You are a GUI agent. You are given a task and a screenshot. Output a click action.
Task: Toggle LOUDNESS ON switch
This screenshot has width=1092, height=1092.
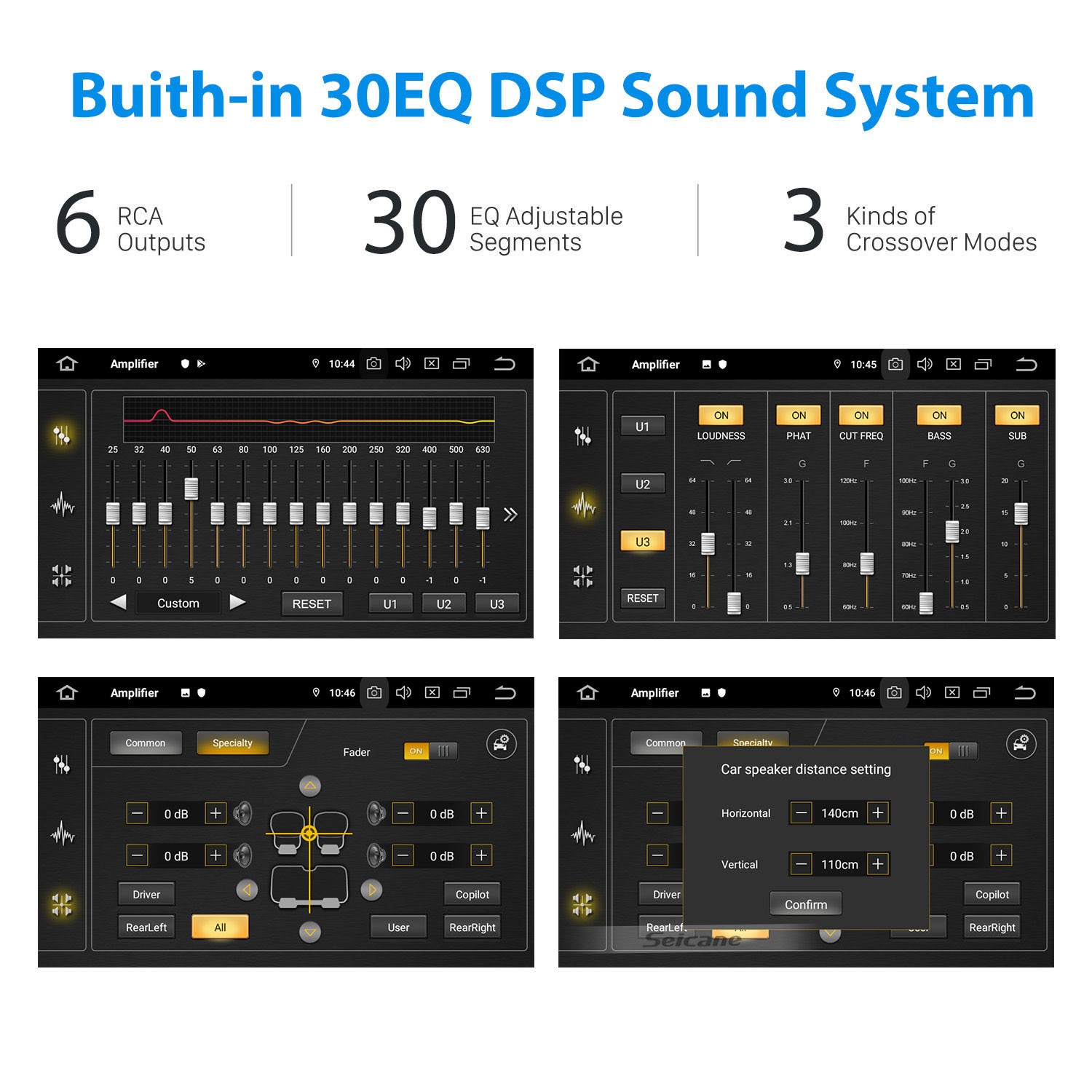[x=721, y=415]
